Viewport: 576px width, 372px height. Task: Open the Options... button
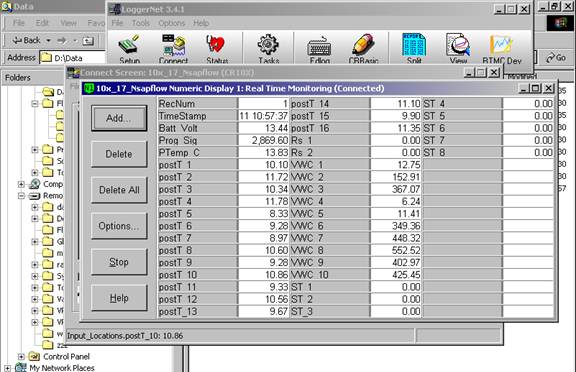point(119,226)
